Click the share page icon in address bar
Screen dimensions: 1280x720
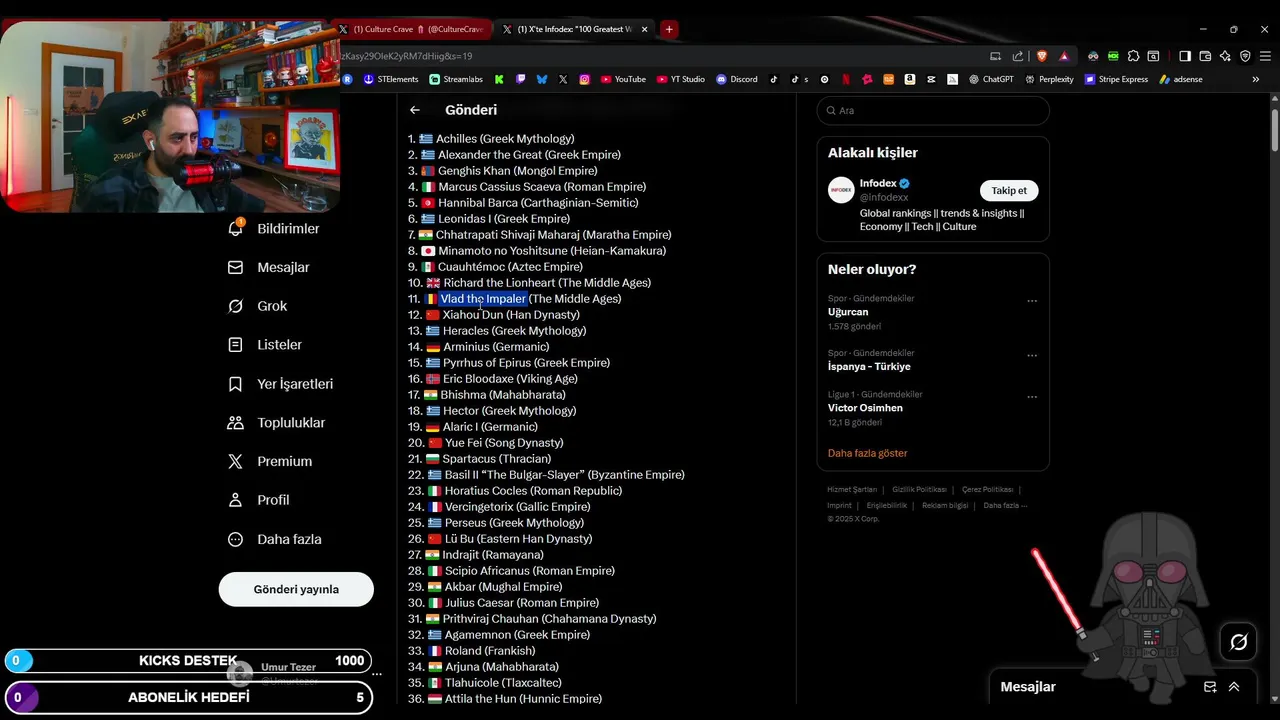coord(1017,56)
